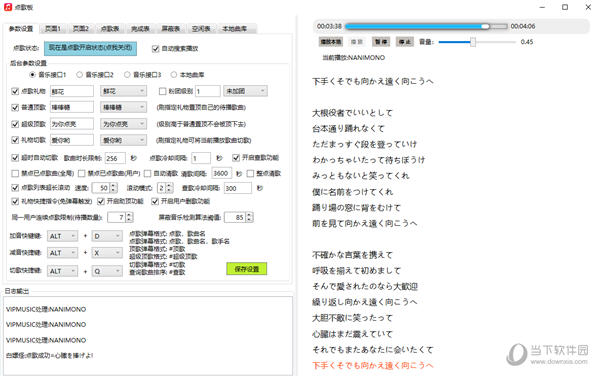Open the 空闲表 tab
Viewport: 600px width, 376px height.
pos(201,29)
